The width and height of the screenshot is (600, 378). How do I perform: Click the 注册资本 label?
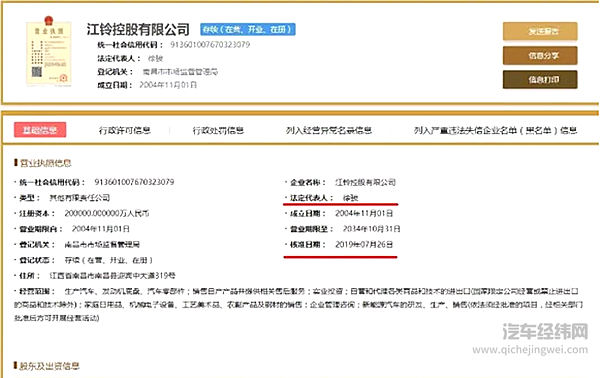click(37, 213)
